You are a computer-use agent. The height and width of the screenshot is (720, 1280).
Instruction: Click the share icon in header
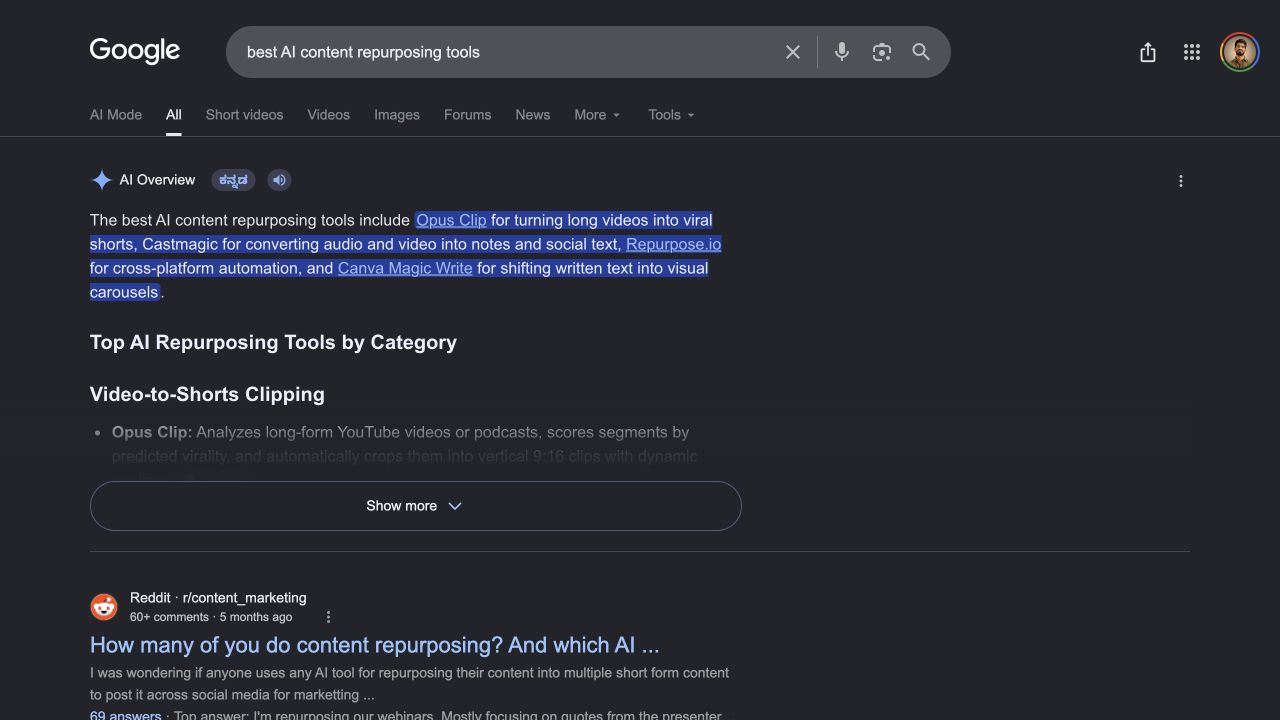point(1148,52)
